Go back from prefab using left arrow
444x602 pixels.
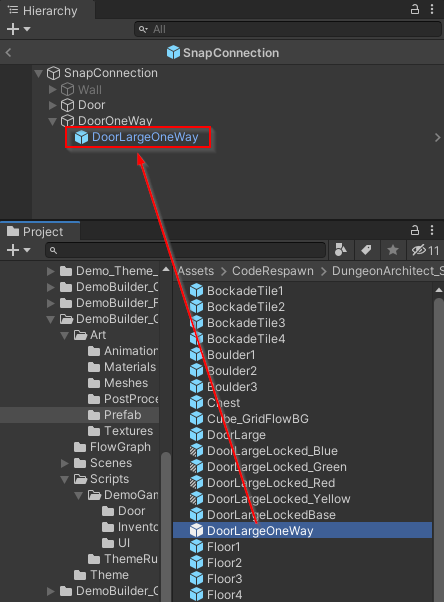coord(8,53)
